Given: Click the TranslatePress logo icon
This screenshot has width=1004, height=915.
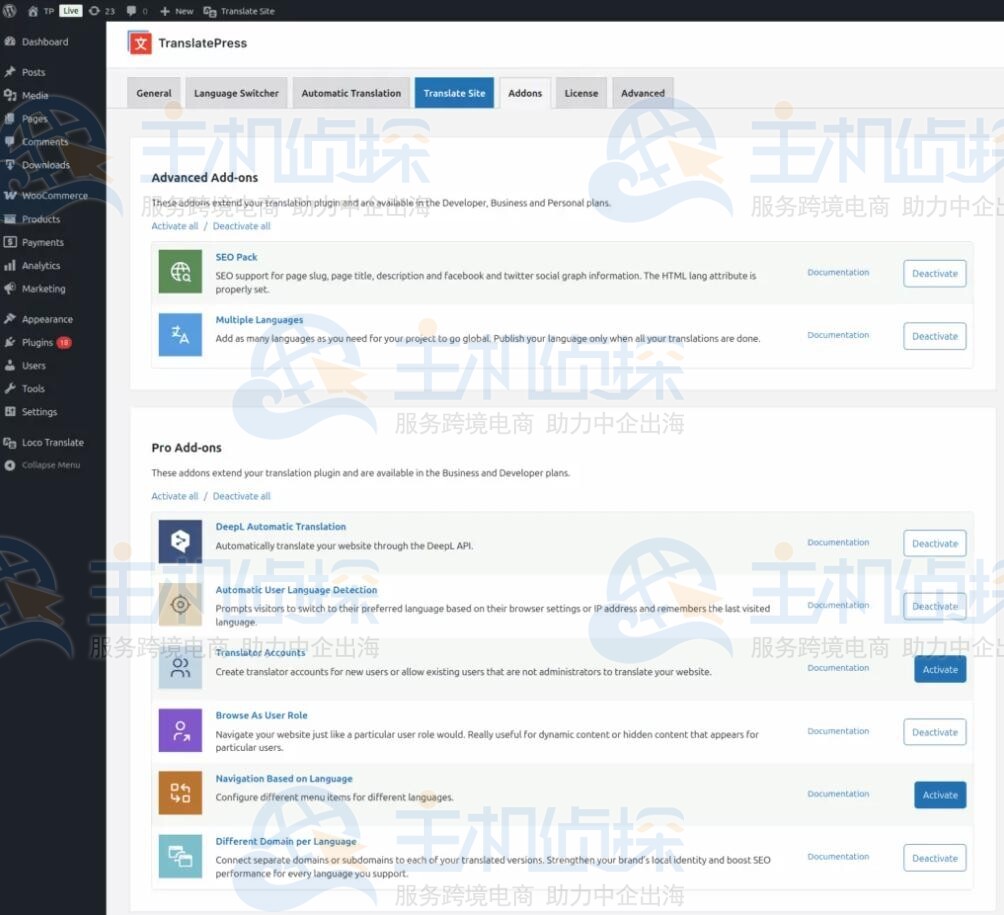Looking at the screenshot, I should 140,43.
